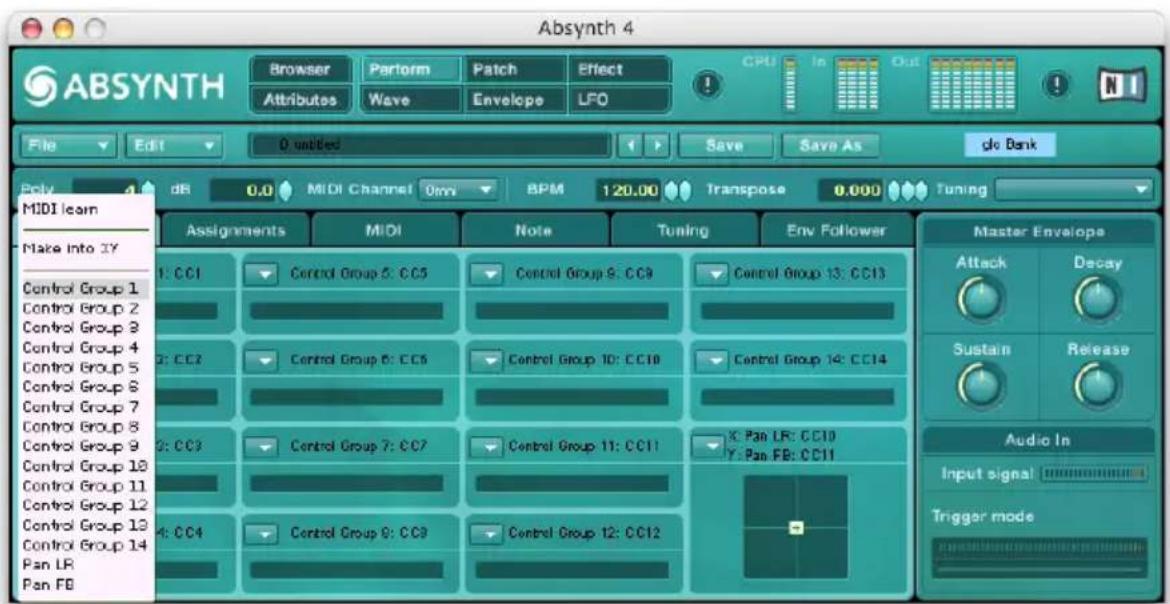Image resolution: width=1170 pixels, height=604 pixels.
Task: Open the Browser window
Action: (x=300, y=69)
